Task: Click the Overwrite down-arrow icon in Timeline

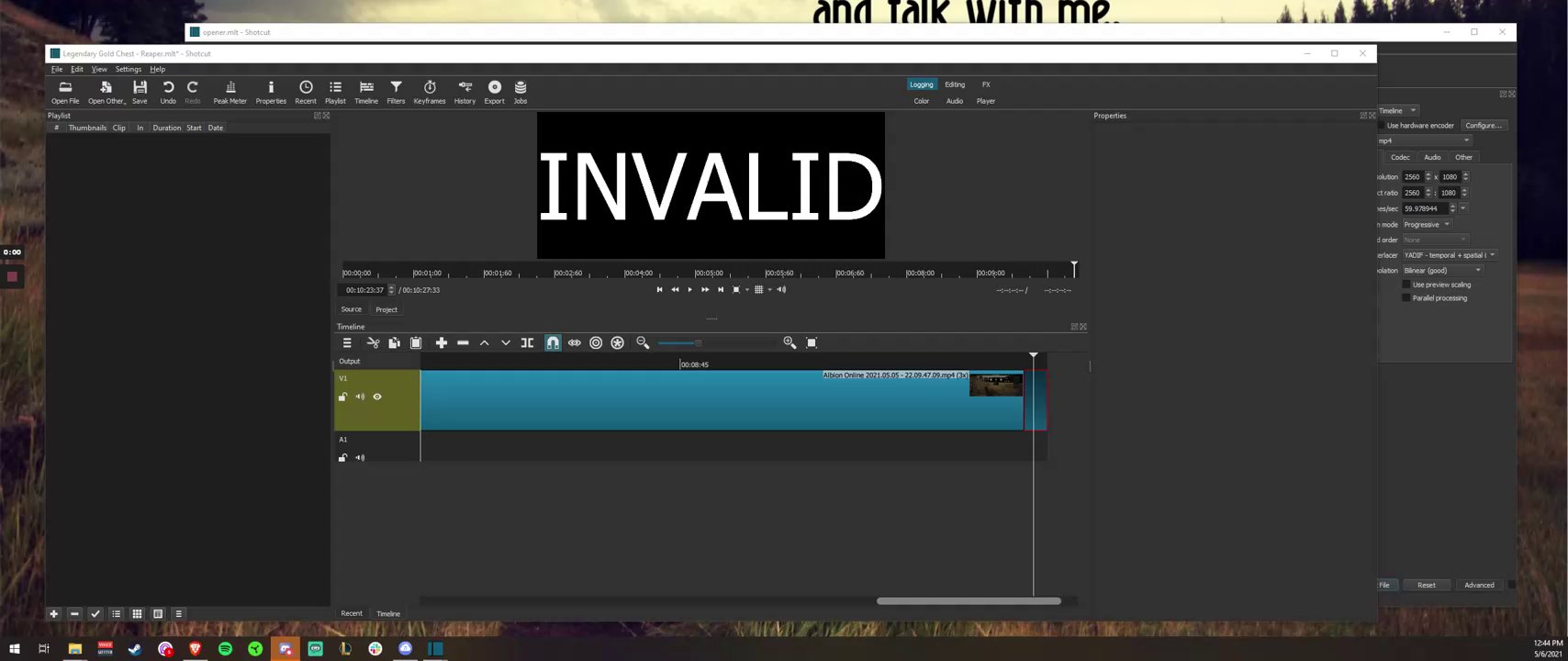Action: tap(506, 342)
